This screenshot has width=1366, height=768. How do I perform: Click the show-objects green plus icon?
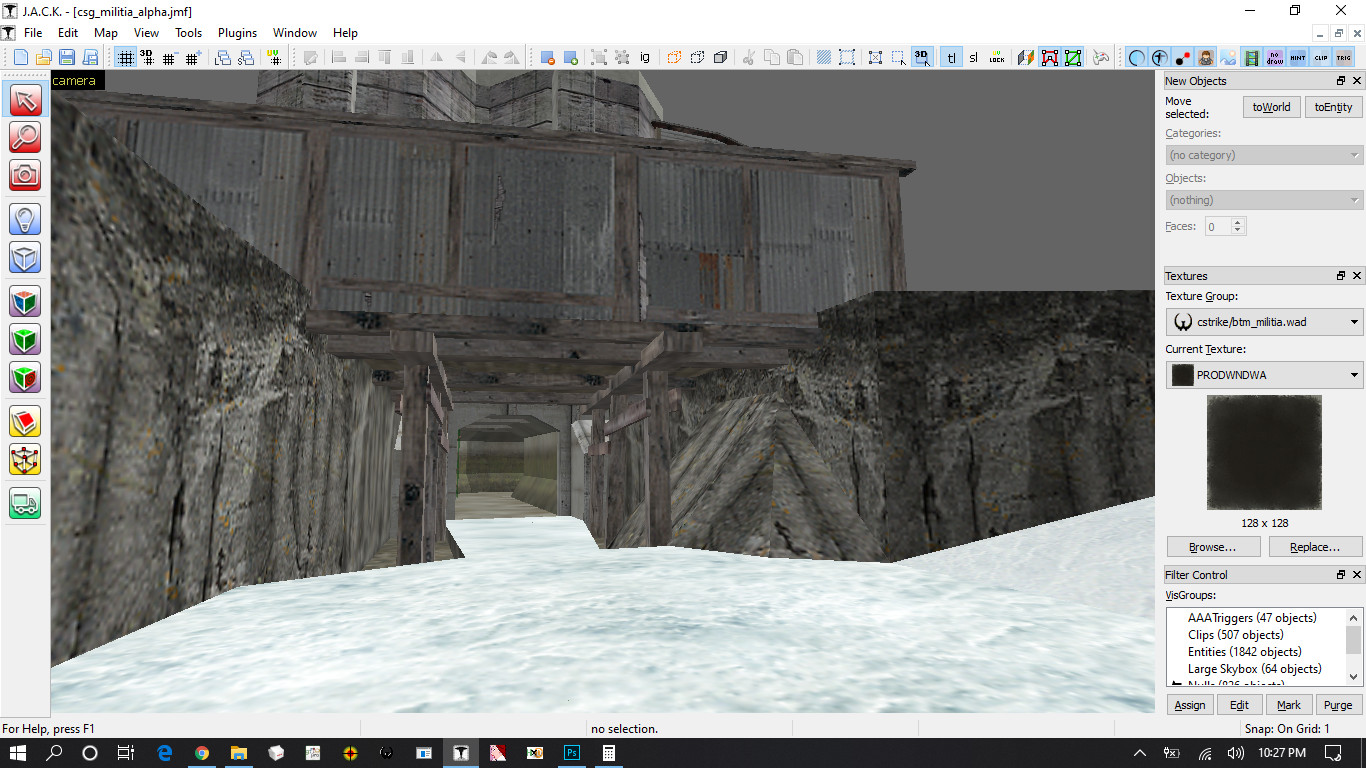(x=571, y=57)
